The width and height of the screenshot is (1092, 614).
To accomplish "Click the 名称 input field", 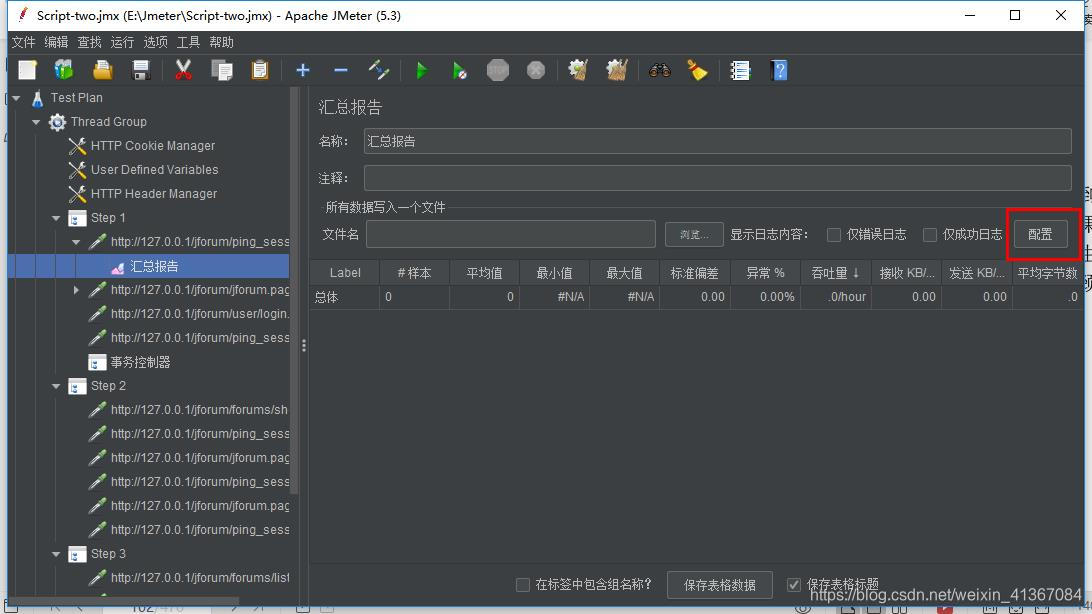I will click(x=717, y=141).
